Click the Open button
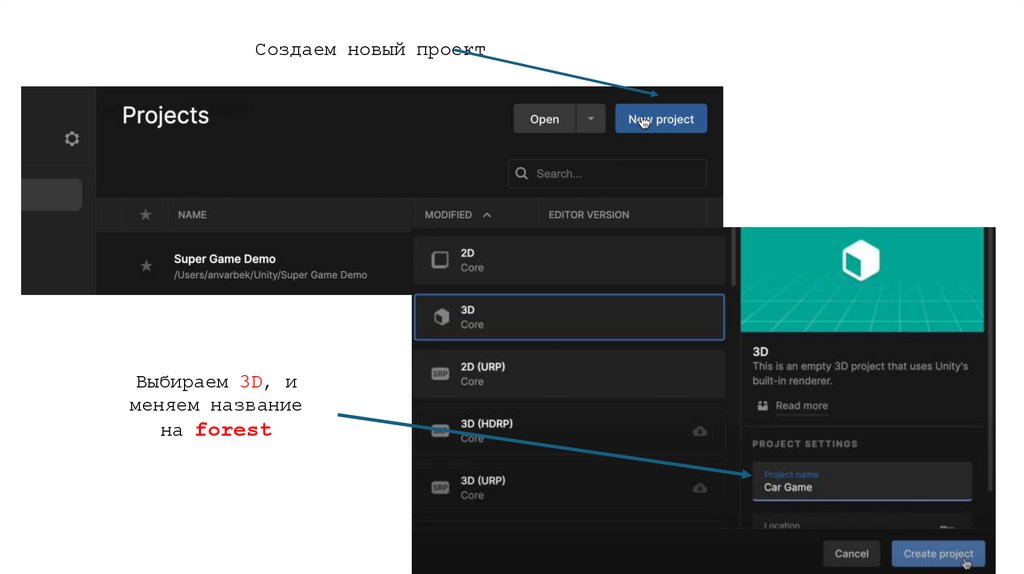Screen dimensions: 1024x574 tap(544, 119)
